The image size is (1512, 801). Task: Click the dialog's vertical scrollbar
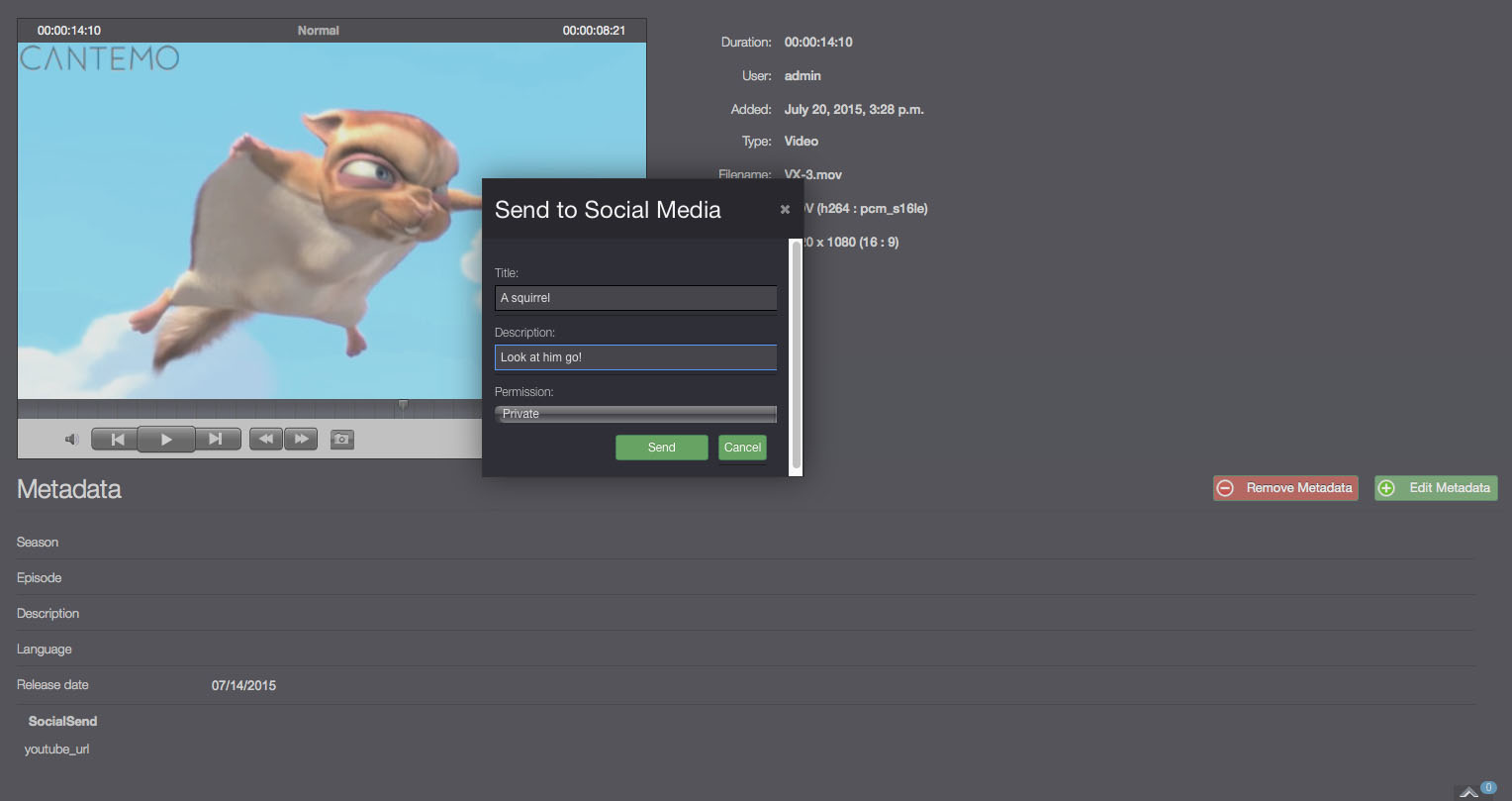click(797, 356)
